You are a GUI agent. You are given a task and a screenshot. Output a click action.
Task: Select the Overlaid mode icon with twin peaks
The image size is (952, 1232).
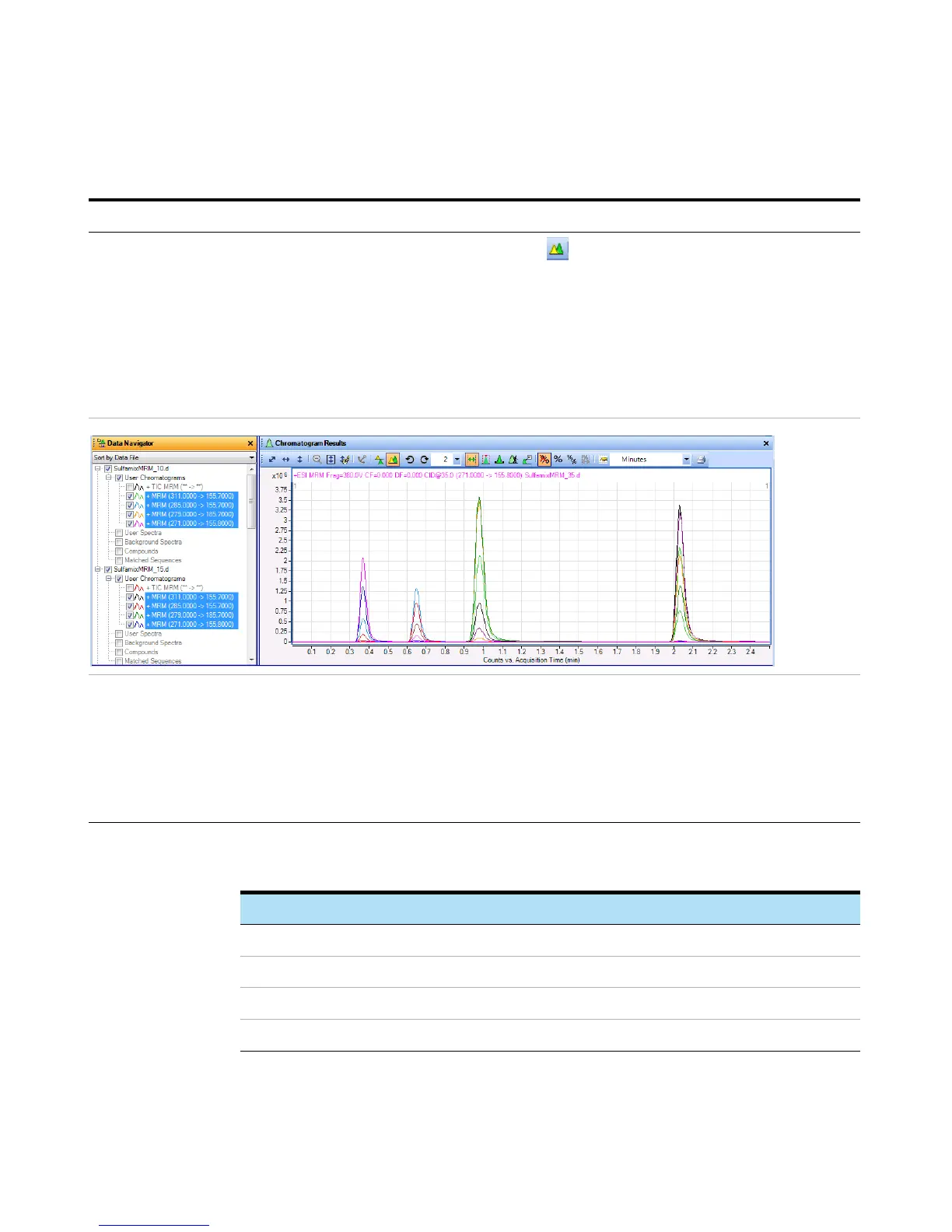pyautogui.click(x=394, y=460)
